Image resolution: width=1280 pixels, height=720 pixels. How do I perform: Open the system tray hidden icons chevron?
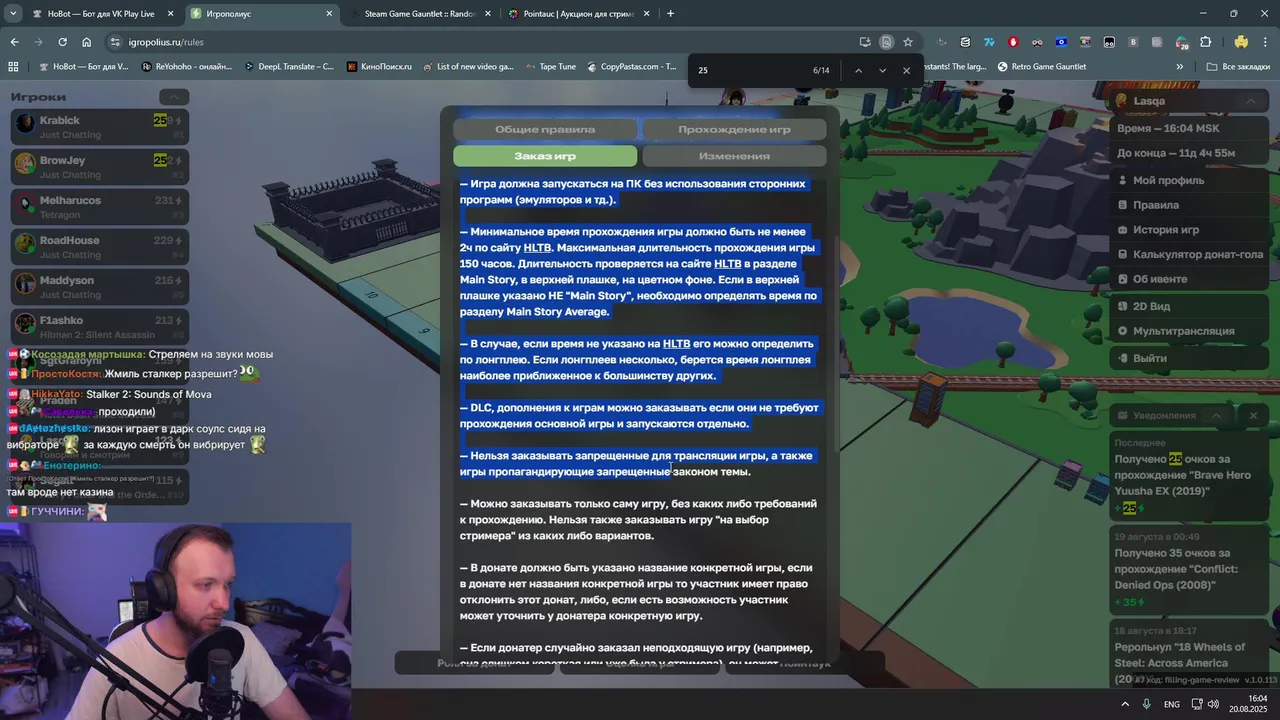[1125, 704]
